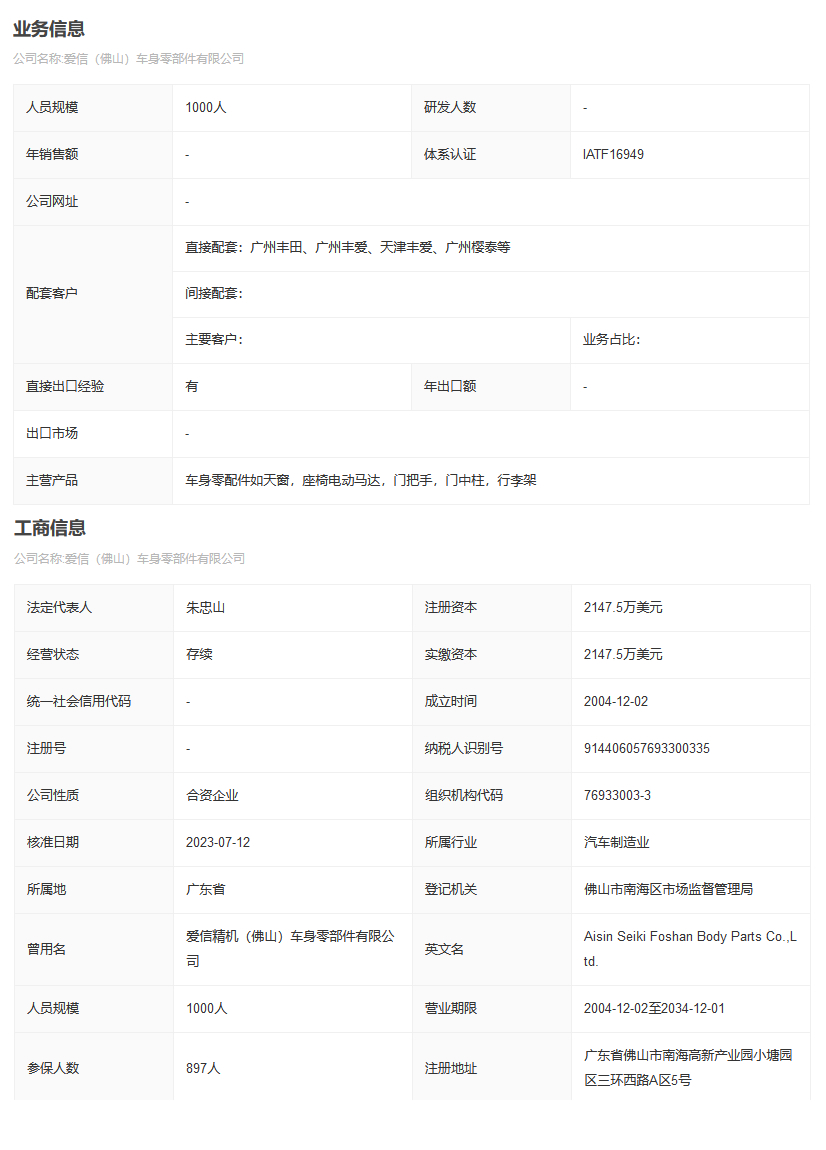Screen dimensions: 826x1150
Task: Click the business term 2004-12-02至2034-12-01
Action: 654,1008
